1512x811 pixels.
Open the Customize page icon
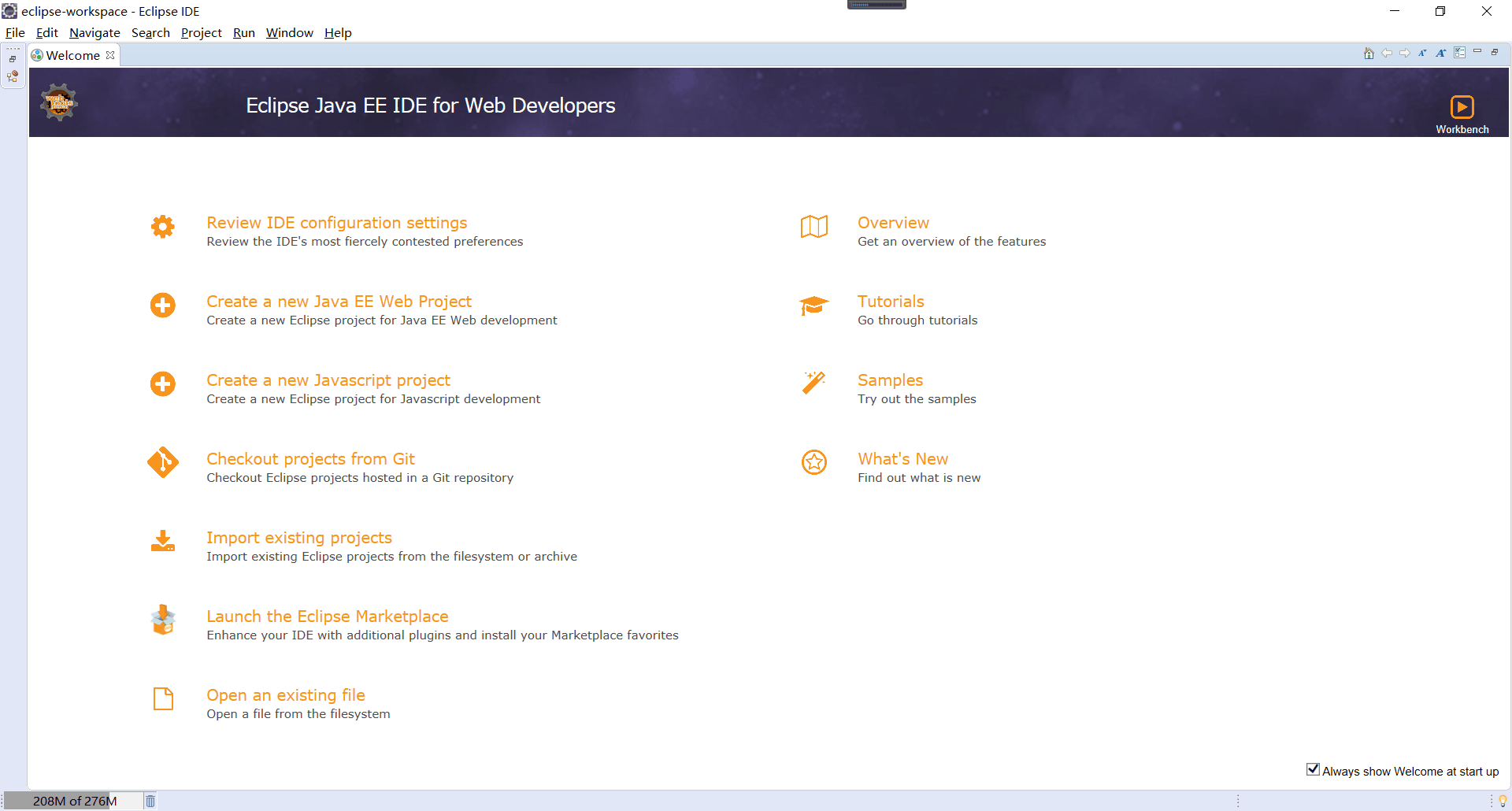[x=1459, y=53]
